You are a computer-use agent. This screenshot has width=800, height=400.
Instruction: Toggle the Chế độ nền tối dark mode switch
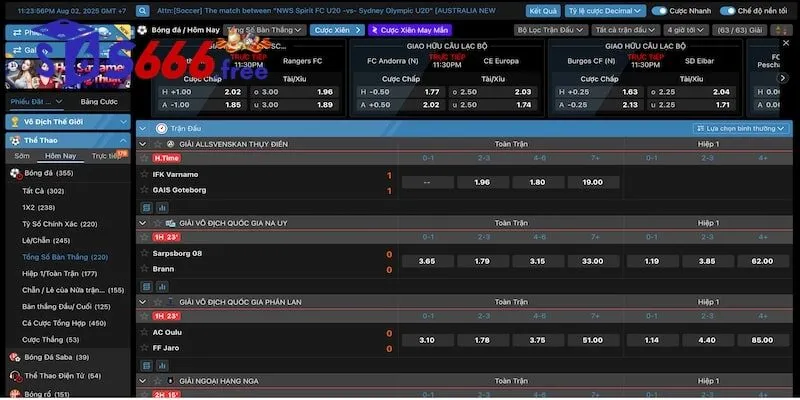[x=729, y=10]
